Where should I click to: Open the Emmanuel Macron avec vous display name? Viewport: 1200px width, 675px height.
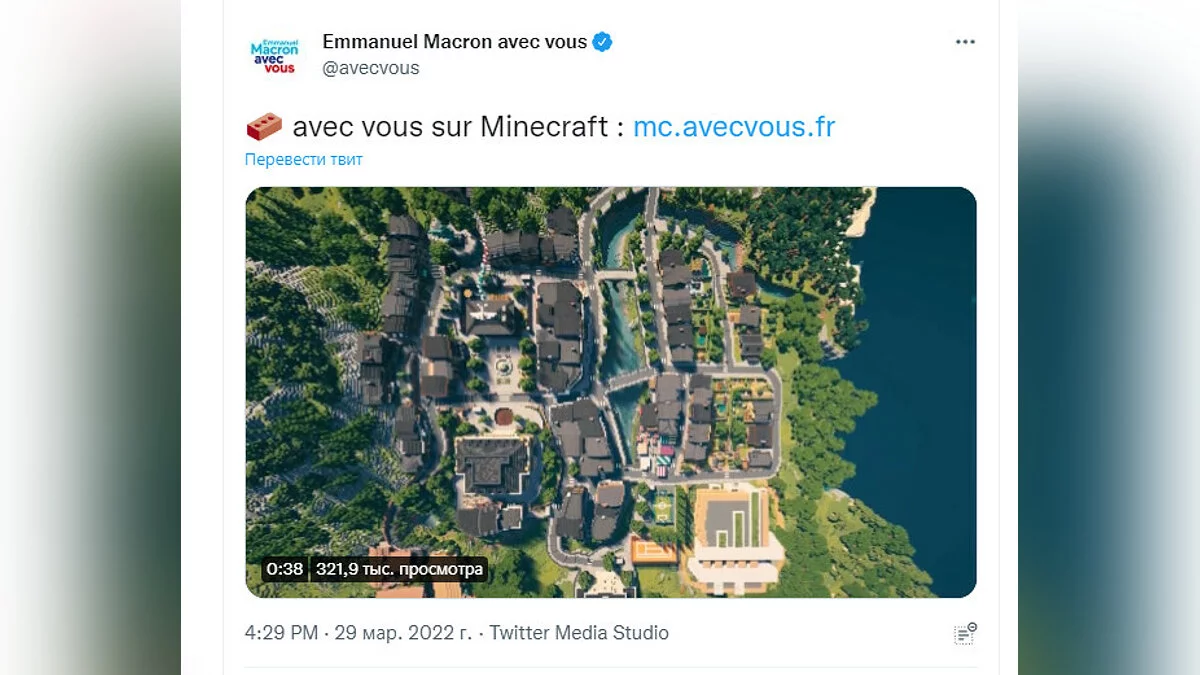coord(455,42)
